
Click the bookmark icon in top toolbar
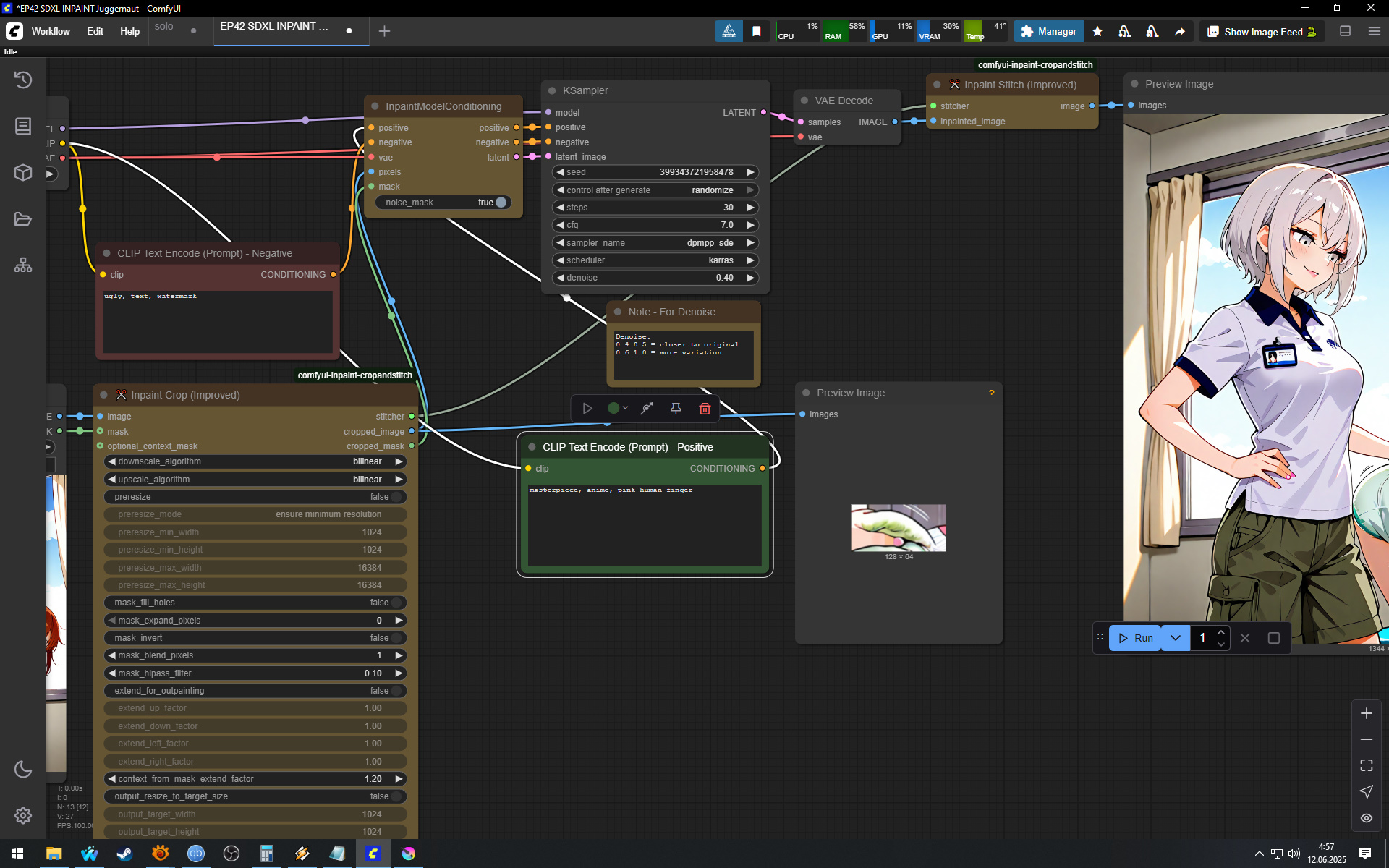point(757,31)
